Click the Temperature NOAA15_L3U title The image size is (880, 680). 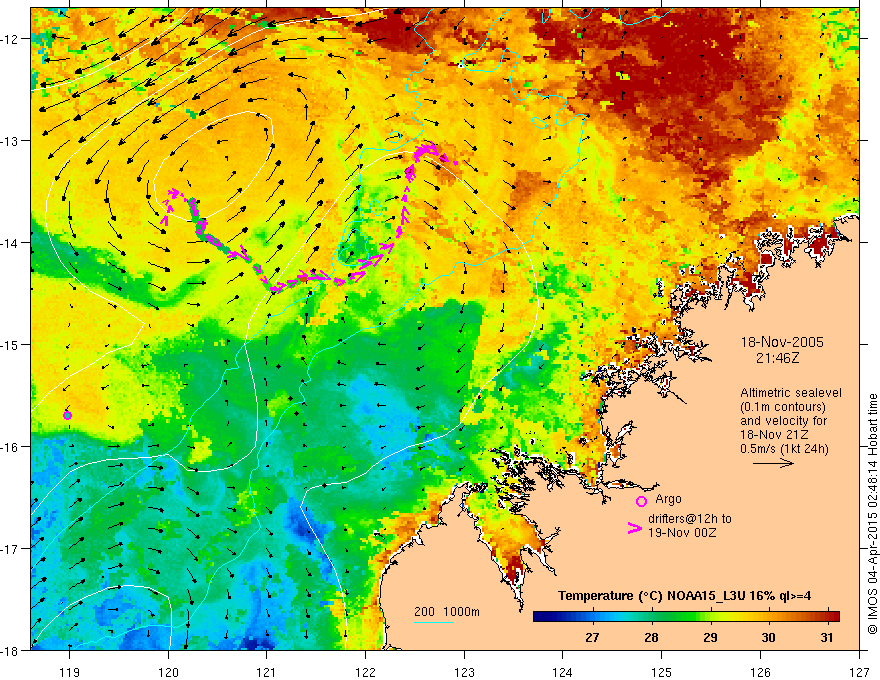tap(684, 595)
